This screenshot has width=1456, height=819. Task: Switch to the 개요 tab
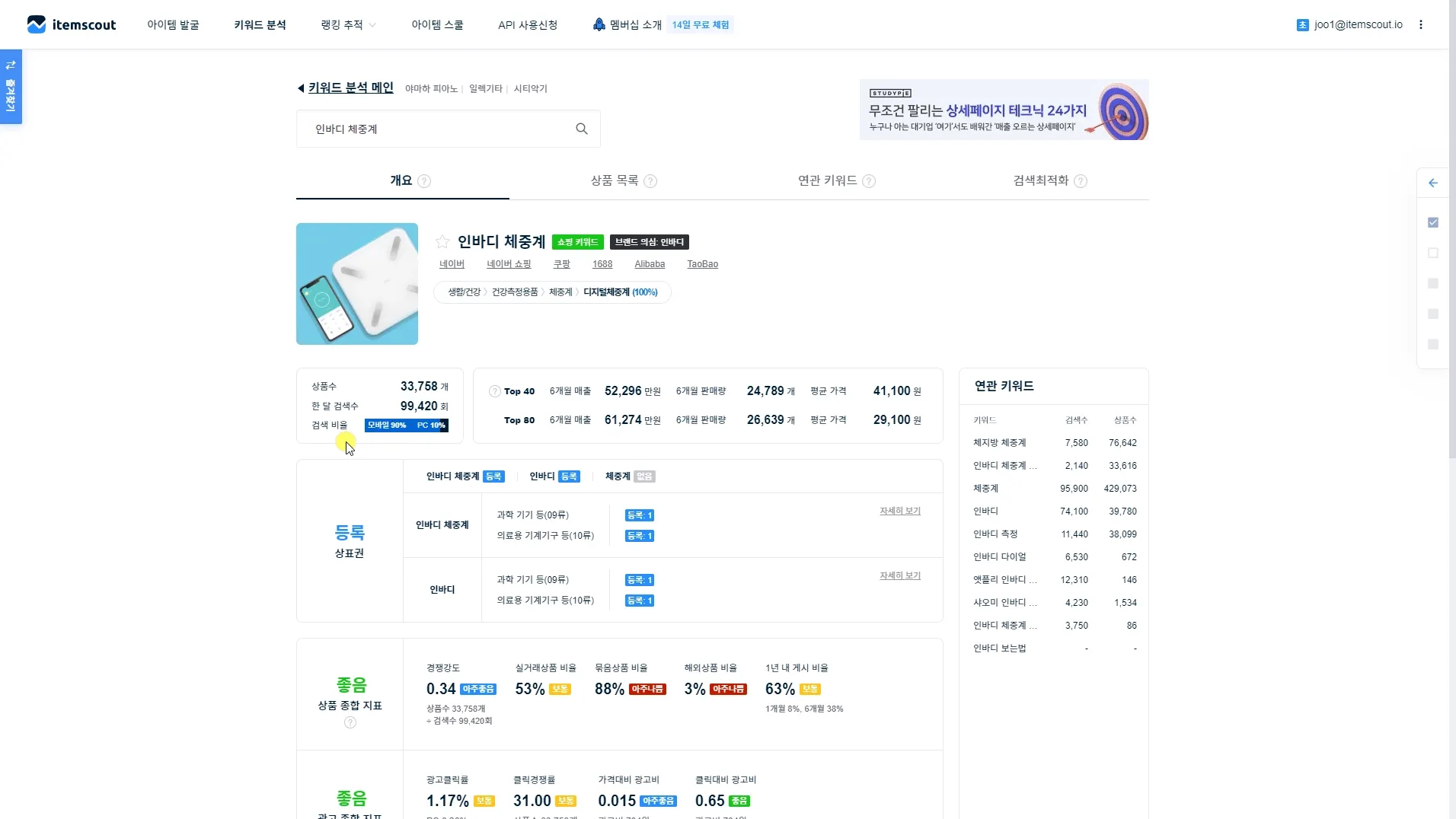pos(401,180)
